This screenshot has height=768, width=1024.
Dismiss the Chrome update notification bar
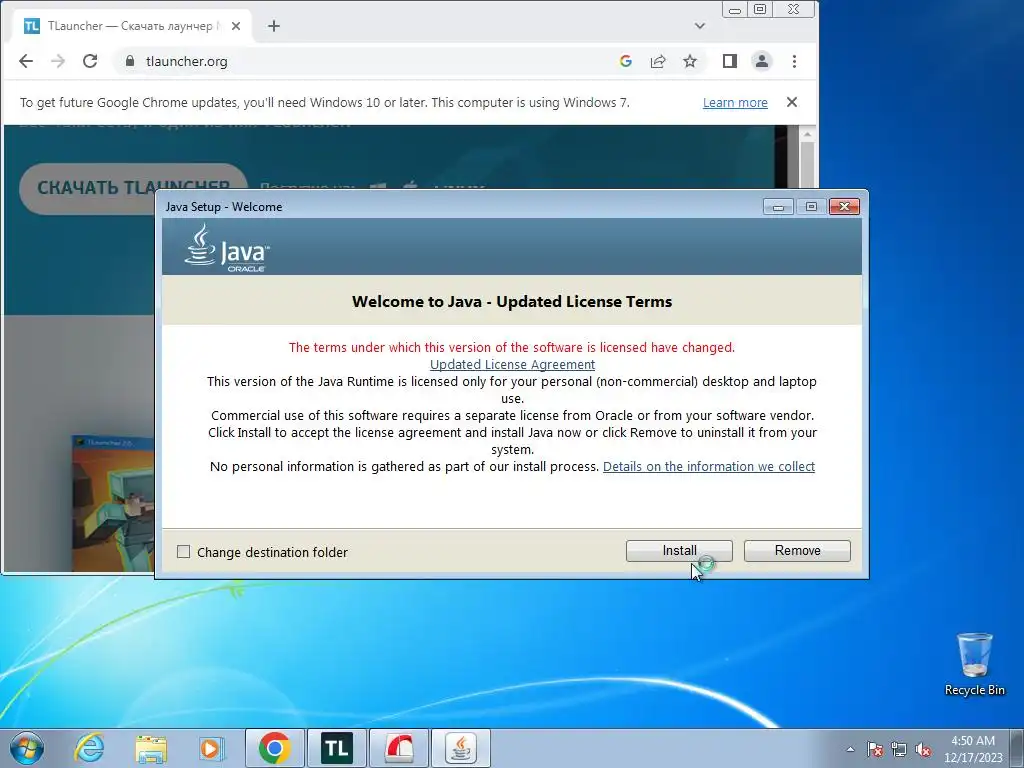(x=792, y=102)
